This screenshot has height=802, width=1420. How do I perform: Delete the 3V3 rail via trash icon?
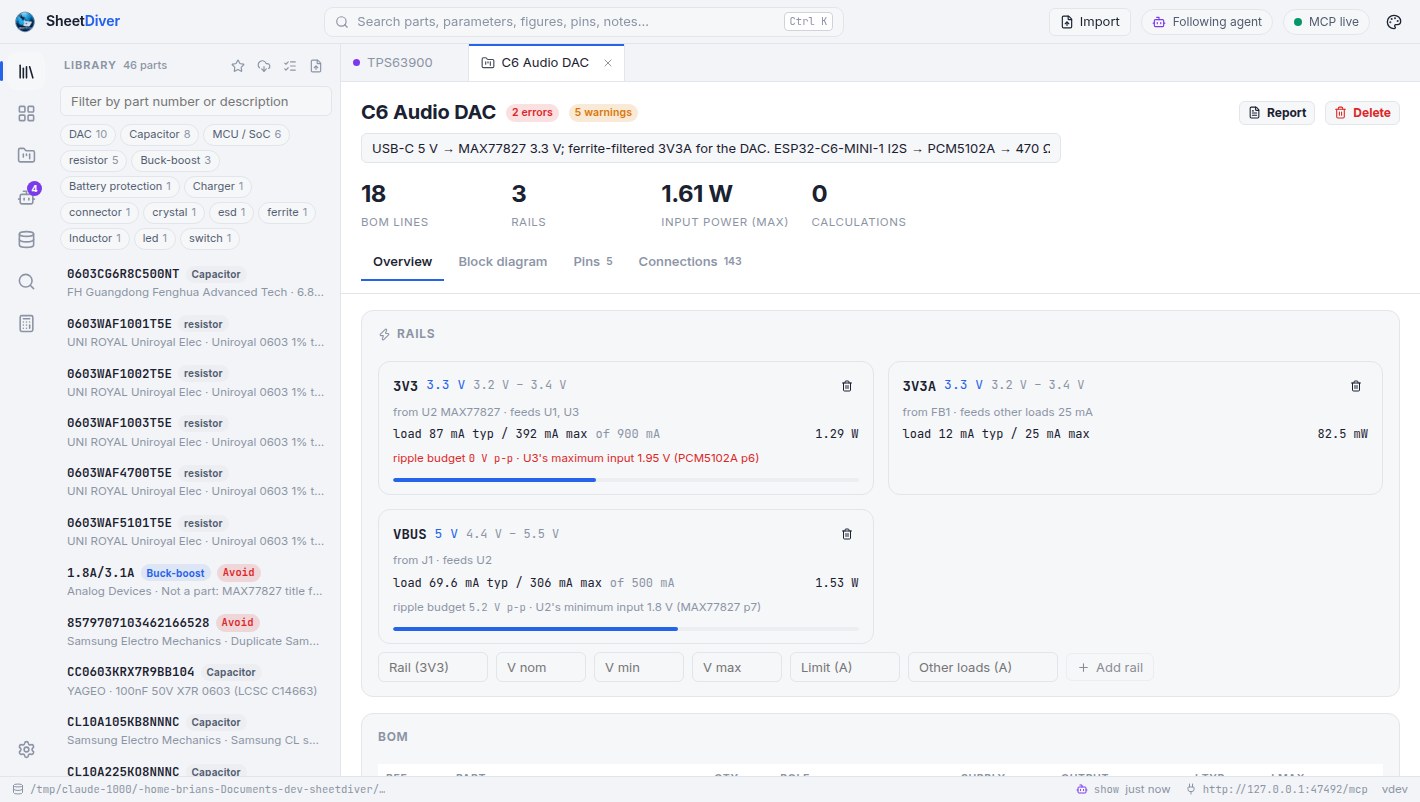pyautogui.click(x=847, y=386)
